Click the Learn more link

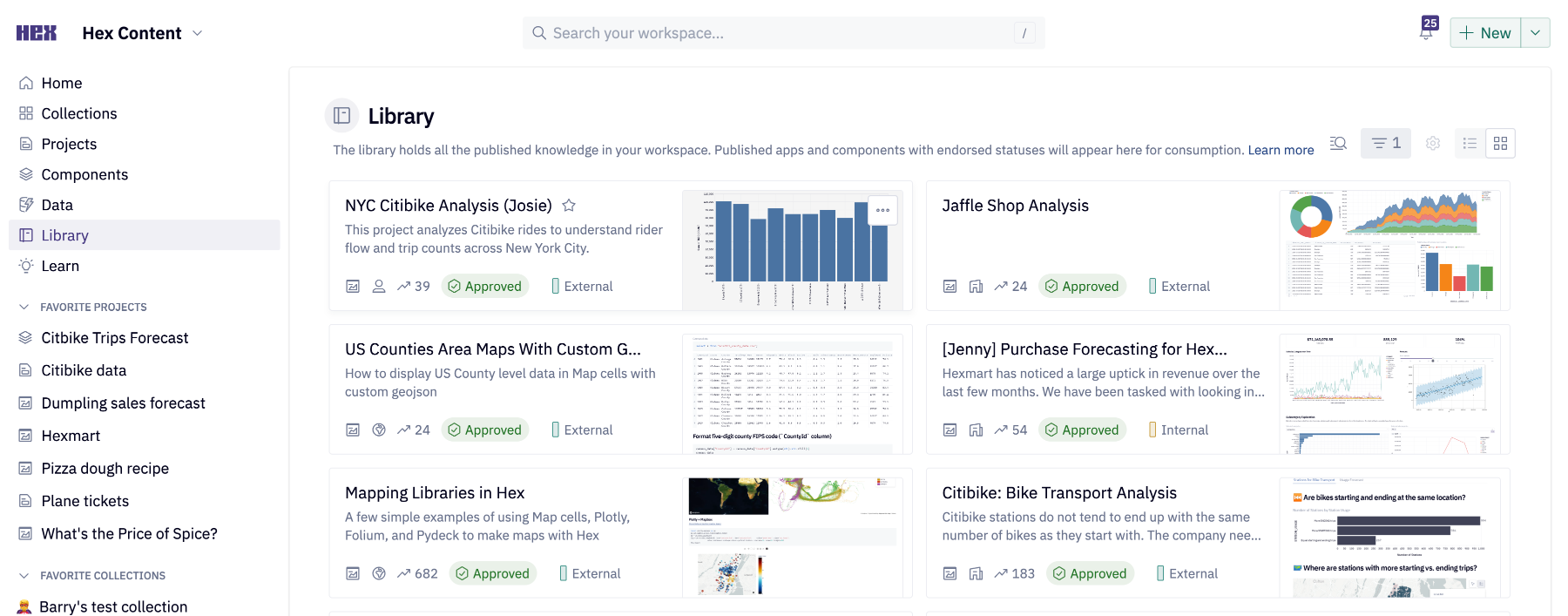[x=1281, y=150]
